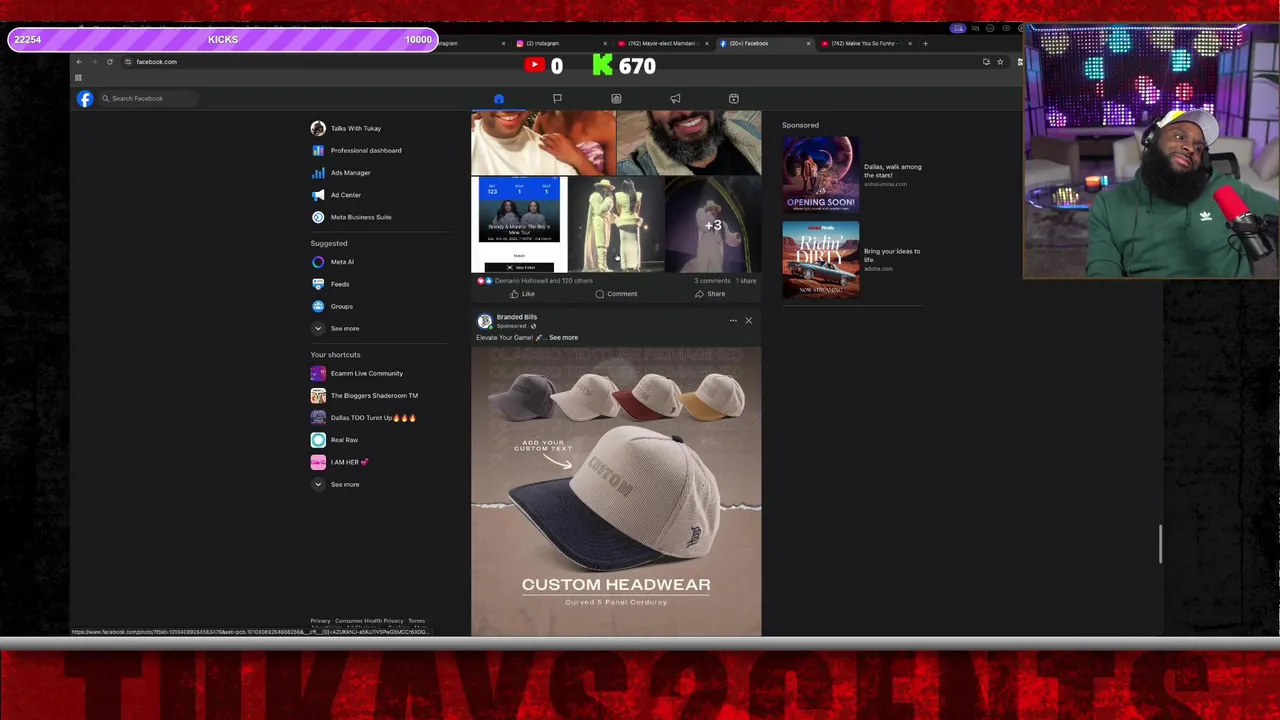Click the Groups icon in sidebar
Viewport: 1280px width, 720px height.
(318, 306)
